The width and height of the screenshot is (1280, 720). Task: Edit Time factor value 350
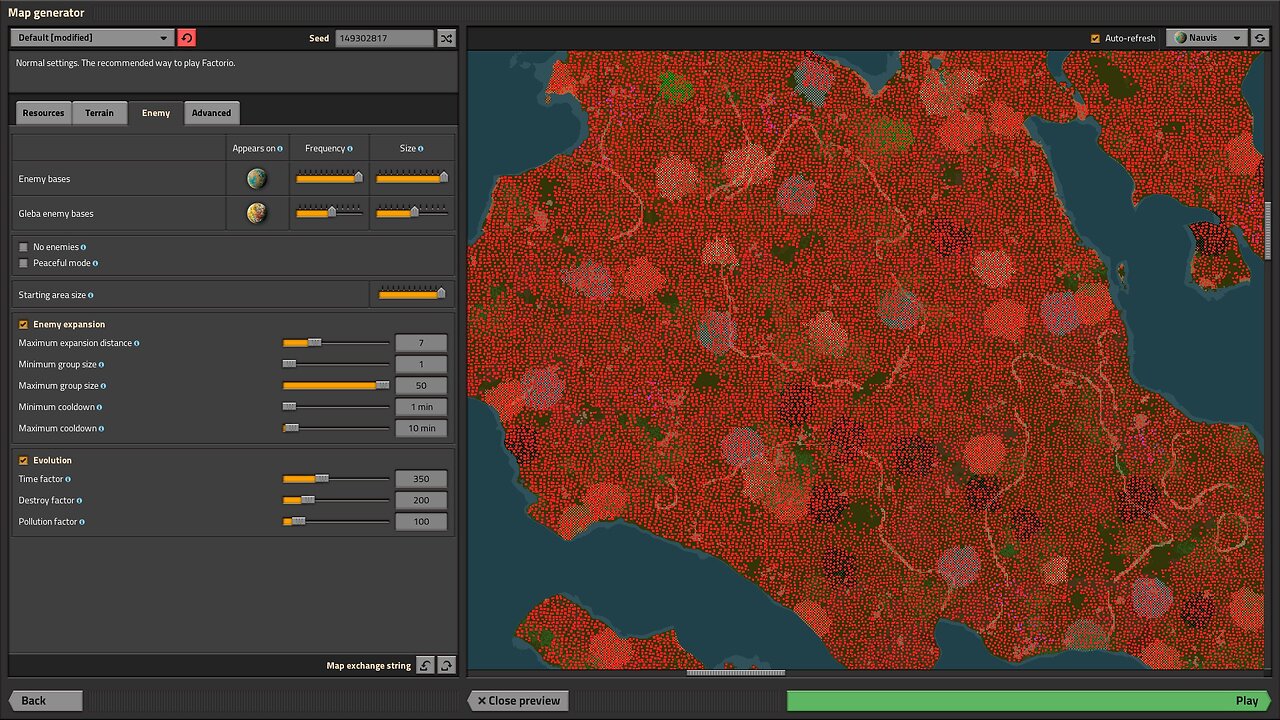click(421, 479)
